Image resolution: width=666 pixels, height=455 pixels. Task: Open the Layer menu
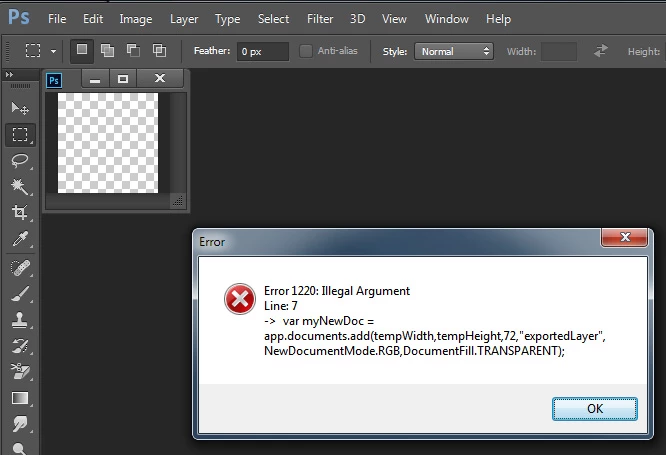[184, 19]
